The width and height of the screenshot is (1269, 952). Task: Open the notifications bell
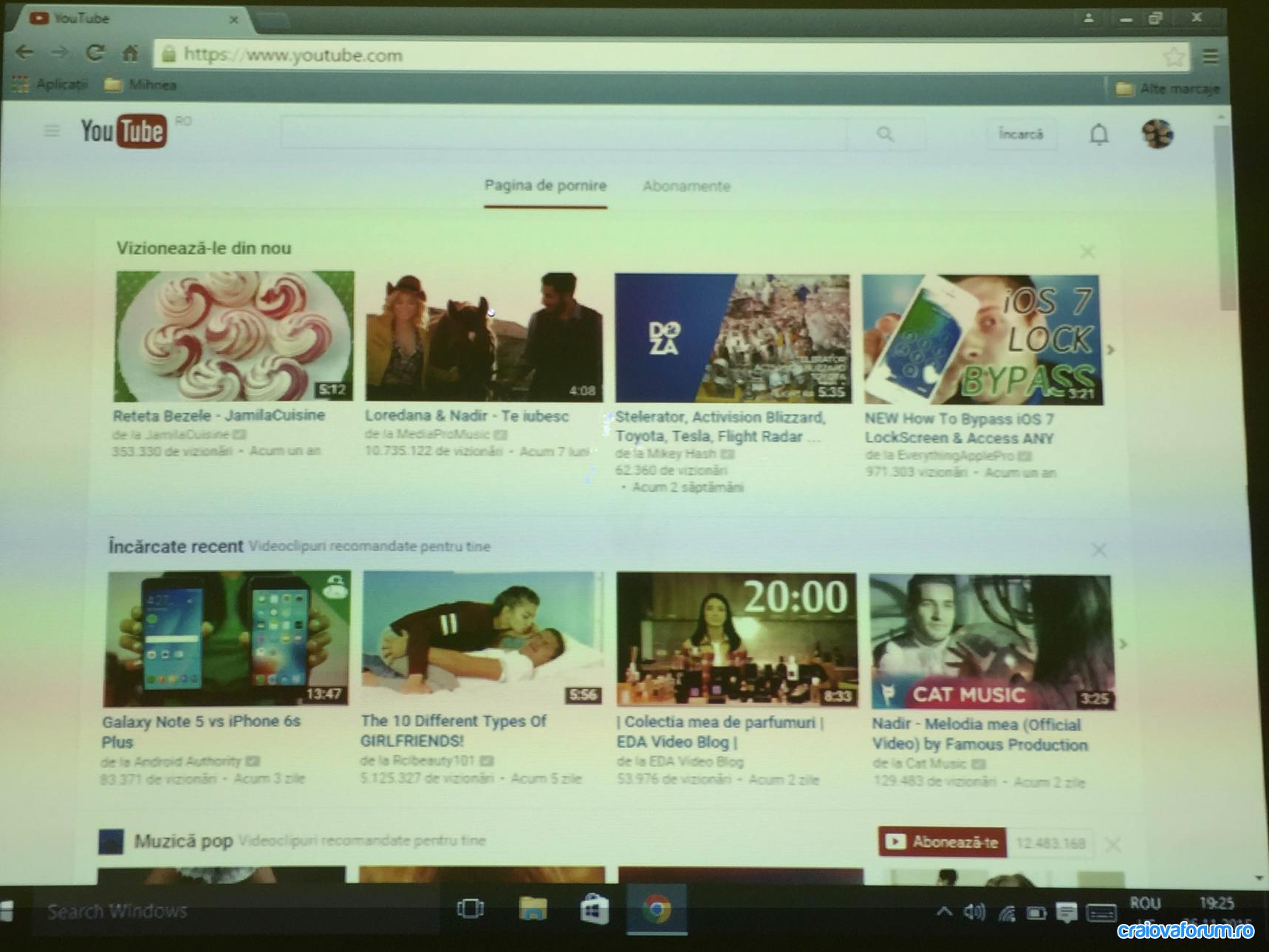coord(1099,134)
